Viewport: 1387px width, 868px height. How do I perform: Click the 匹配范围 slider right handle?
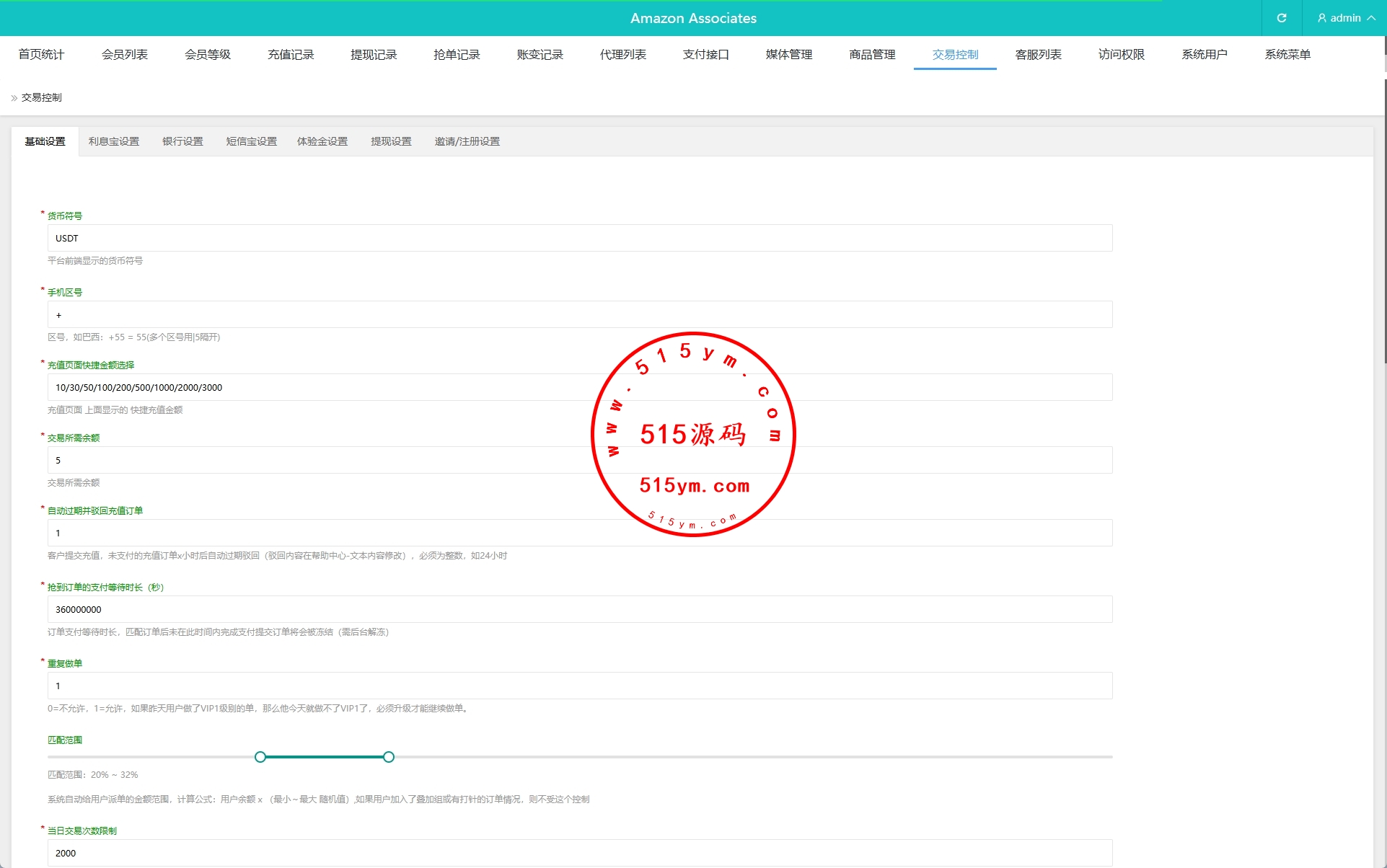389,757
